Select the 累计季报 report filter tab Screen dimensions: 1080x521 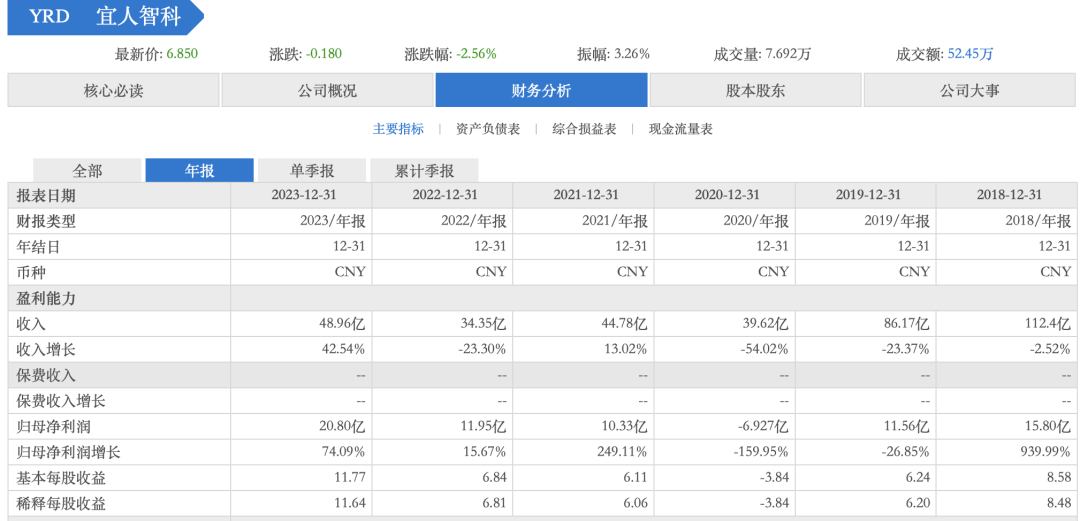[x=424, y=170]
